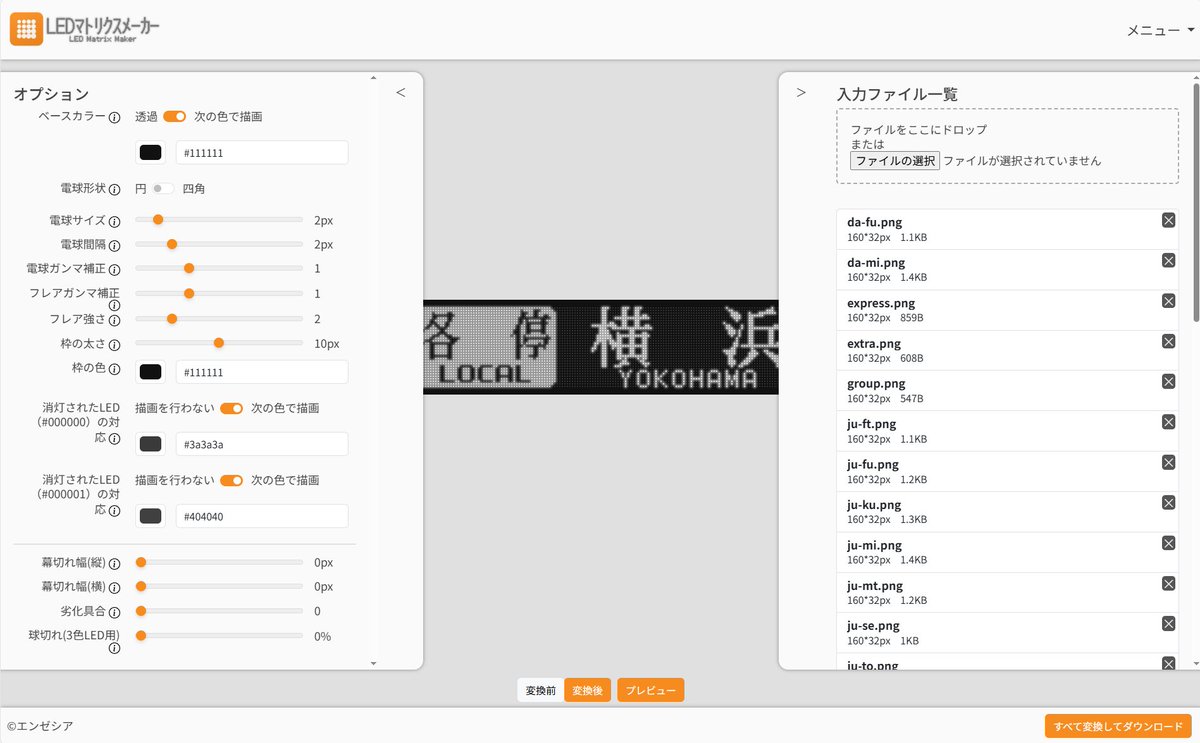Adjust the 球切れ(3色LED用) slider

[219, 635]
